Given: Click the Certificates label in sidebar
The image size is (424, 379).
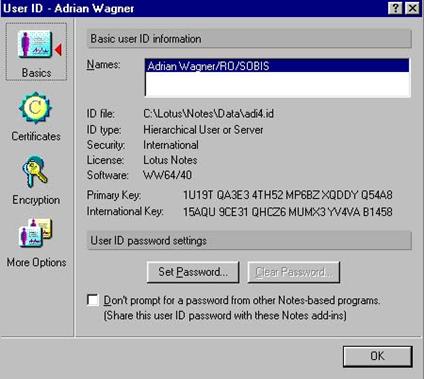Looking at the screenshot, I should pos(36,136).
